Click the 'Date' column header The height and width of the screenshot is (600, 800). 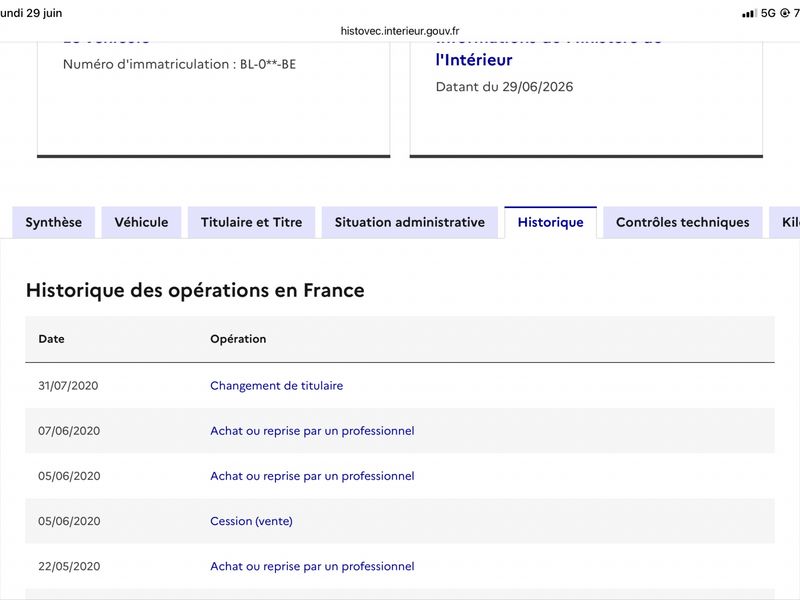[52, 339]
